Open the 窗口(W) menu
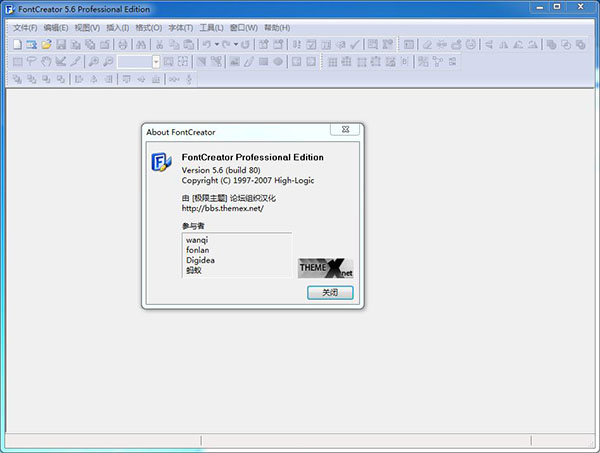 click(244, 28)
